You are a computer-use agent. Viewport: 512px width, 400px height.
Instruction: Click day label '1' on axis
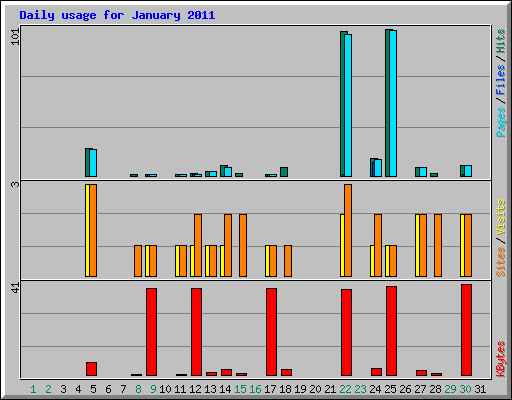point(33,389)
